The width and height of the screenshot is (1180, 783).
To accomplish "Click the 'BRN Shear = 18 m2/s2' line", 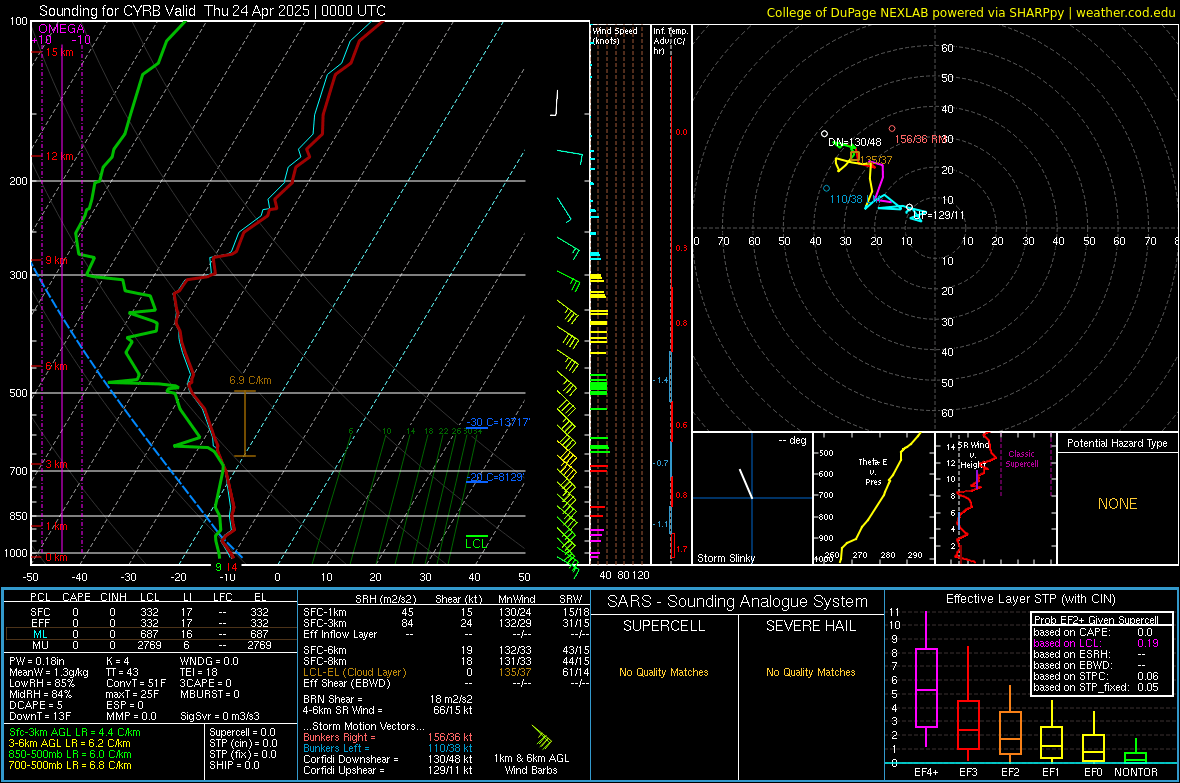I will (x=388, y=699).
